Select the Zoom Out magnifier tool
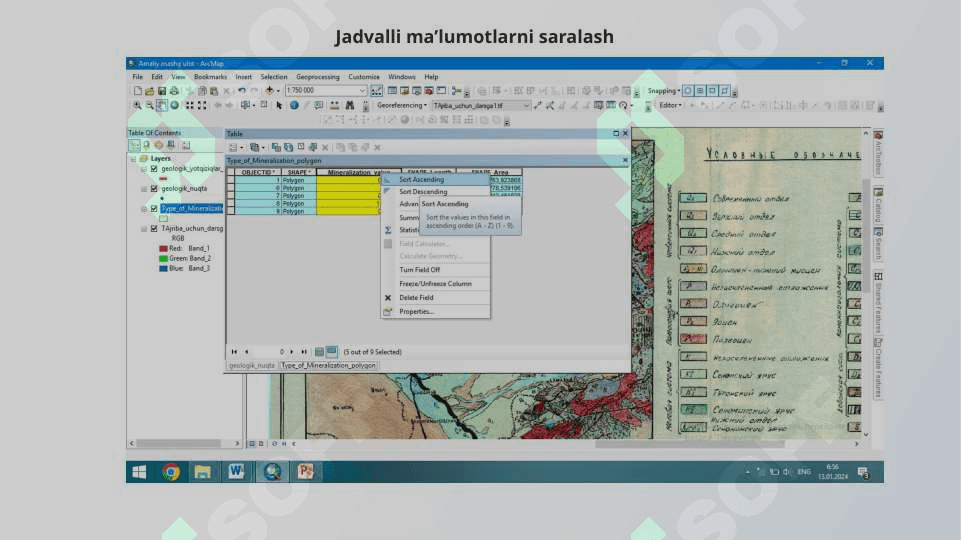 [x=150, y=105]
